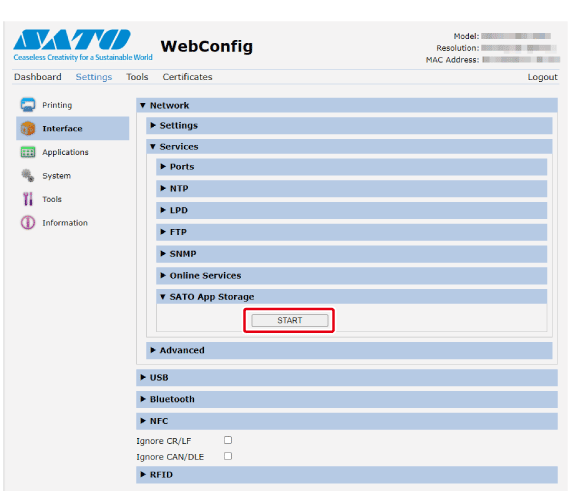The width and height of the screenshot is (570, 500).
Task: Open the Tools tab in top menu
Action: (x=137, y=77)
